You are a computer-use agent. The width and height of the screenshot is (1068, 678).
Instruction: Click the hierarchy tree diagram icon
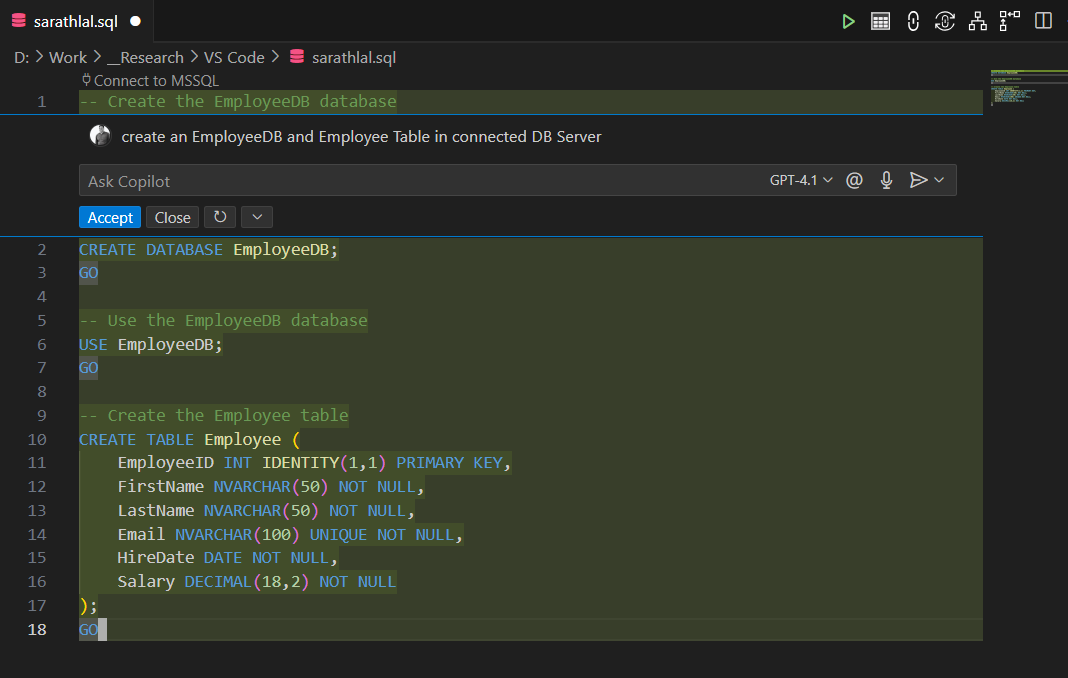point(977,21)
